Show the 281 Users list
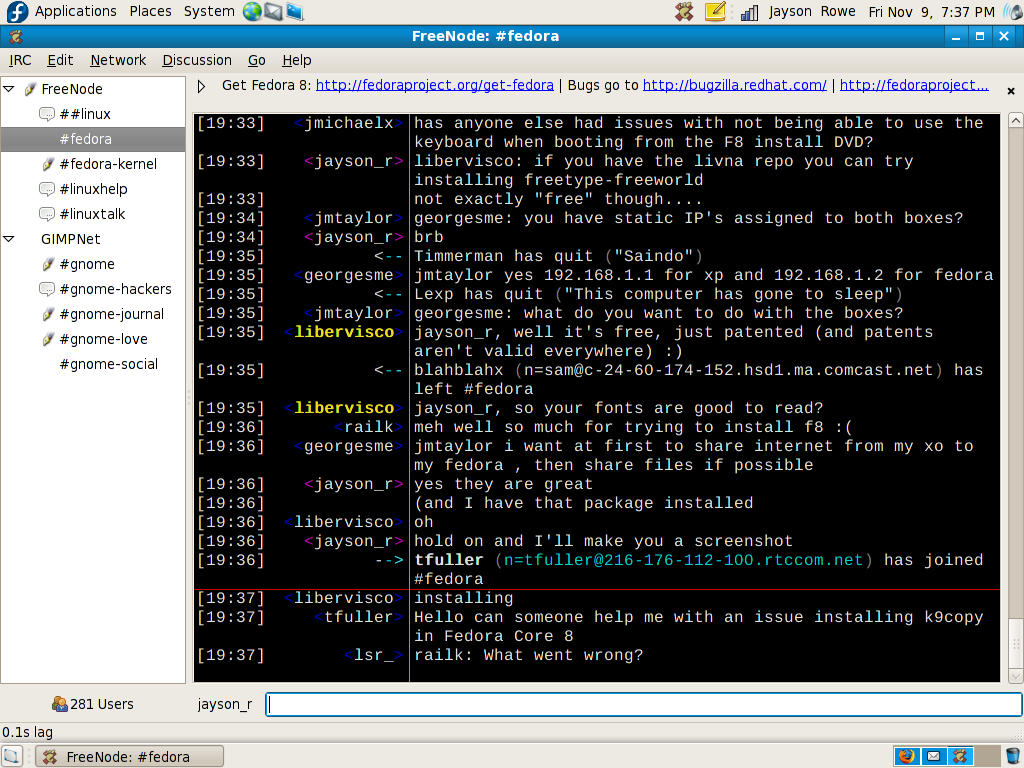The image size is (1024, 768). (x=92, y=704)
